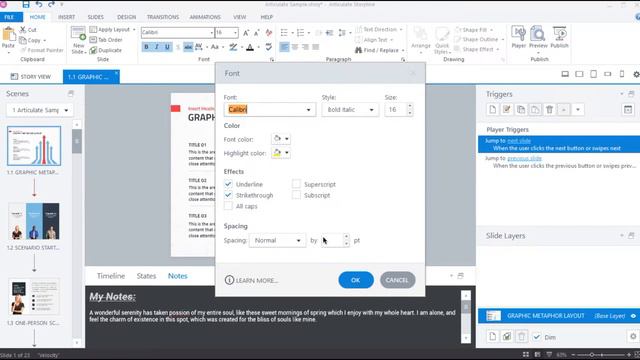Click the Underline button in the ribbon
640x360 pixels.
167,47
